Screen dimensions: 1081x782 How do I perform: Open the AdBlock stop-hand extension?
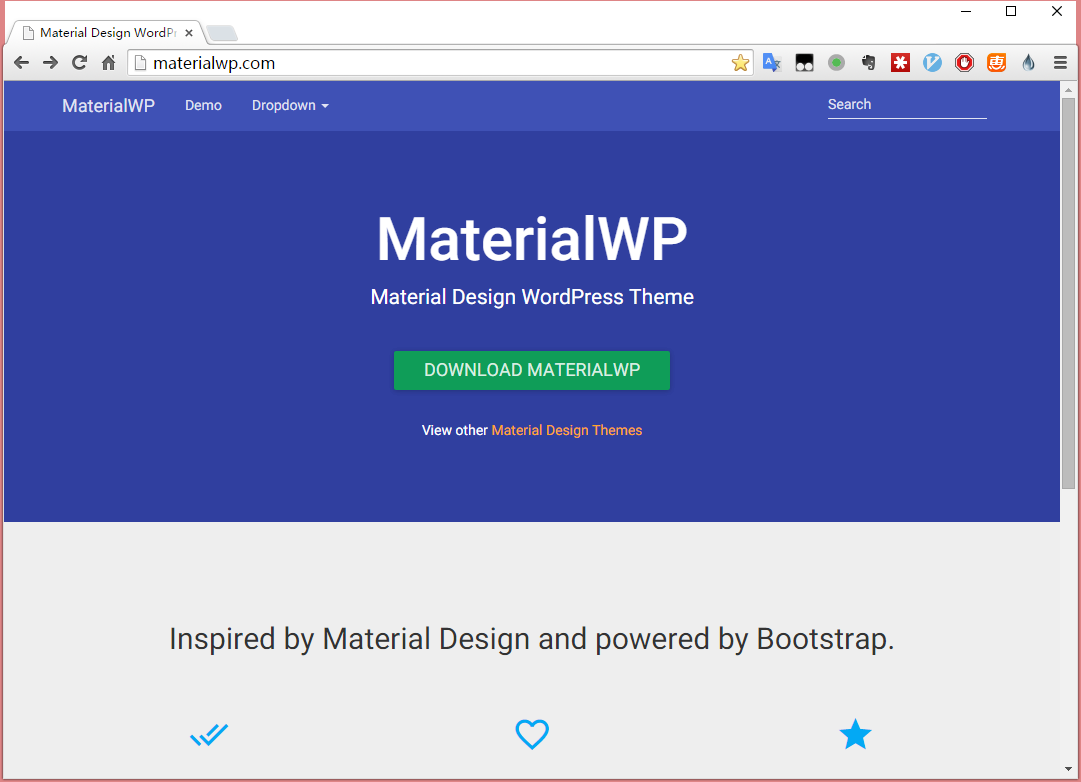964,63
